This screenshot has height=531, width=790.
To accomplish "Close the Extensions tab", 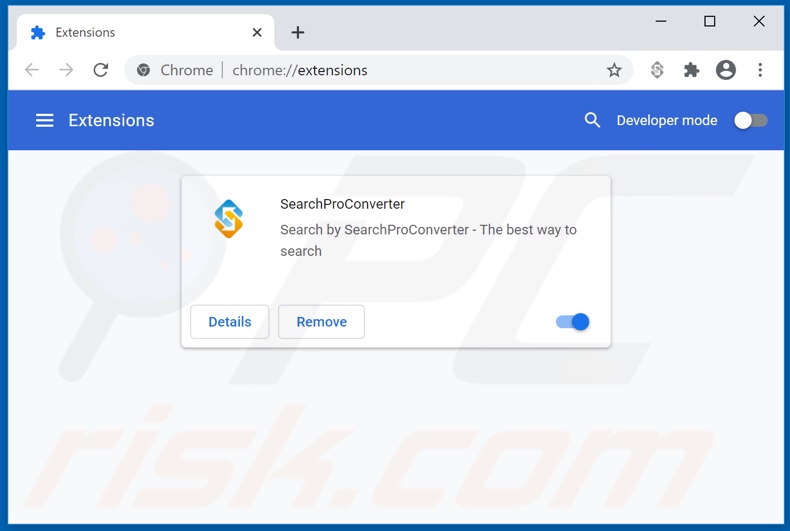I will pos(257,32).
